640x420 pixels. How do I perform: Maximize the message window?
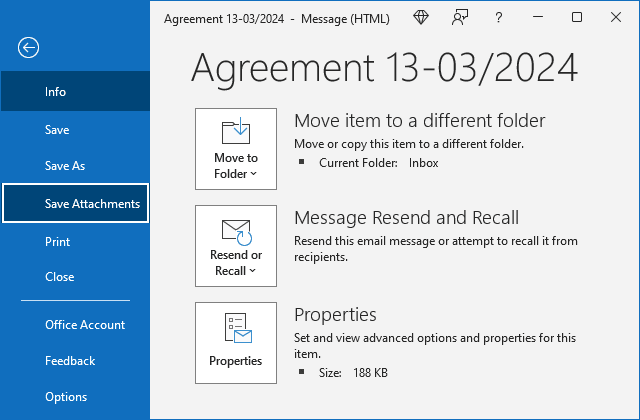pos(577,17)
